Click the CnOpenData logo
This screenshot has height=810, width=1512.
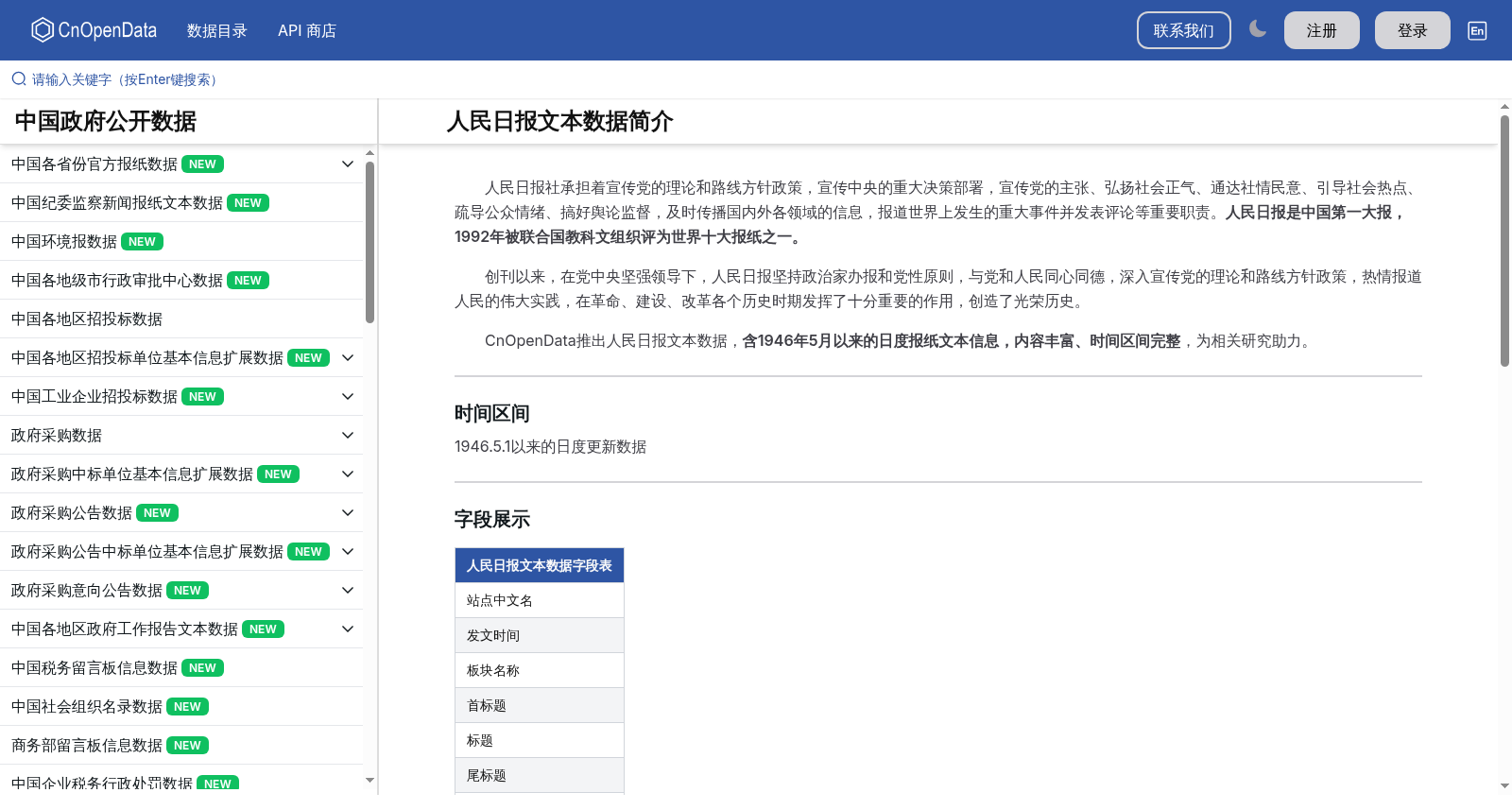pos(94,30)
